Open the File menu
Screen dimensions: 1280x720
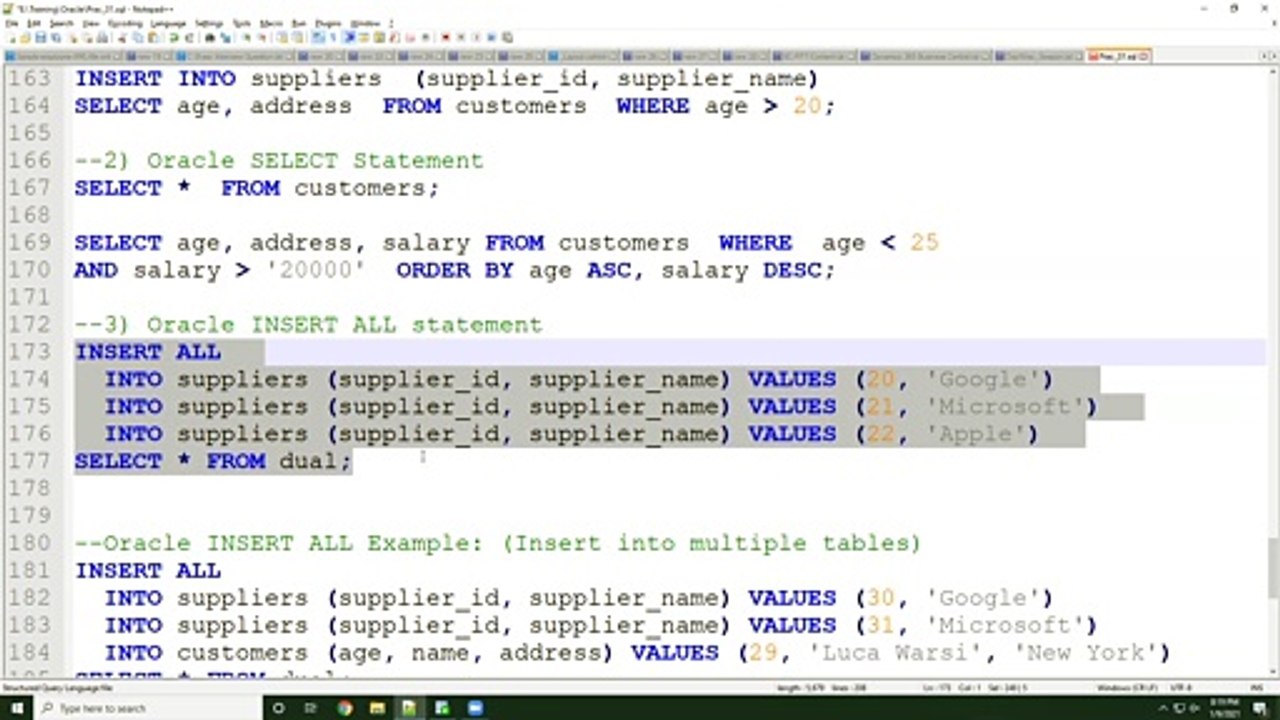12,23
